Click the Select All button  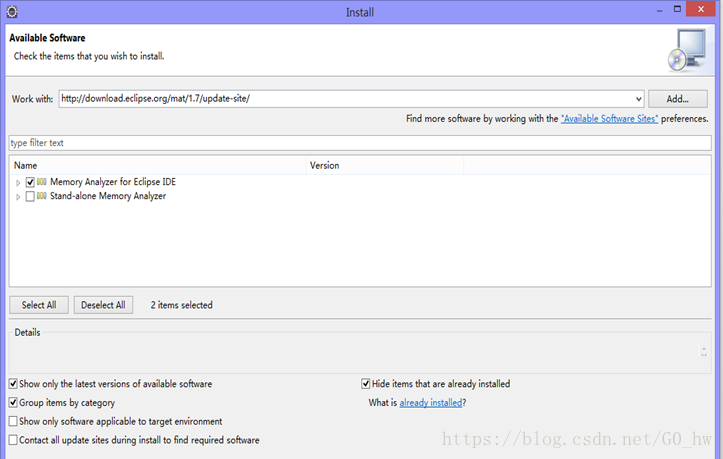39,305
